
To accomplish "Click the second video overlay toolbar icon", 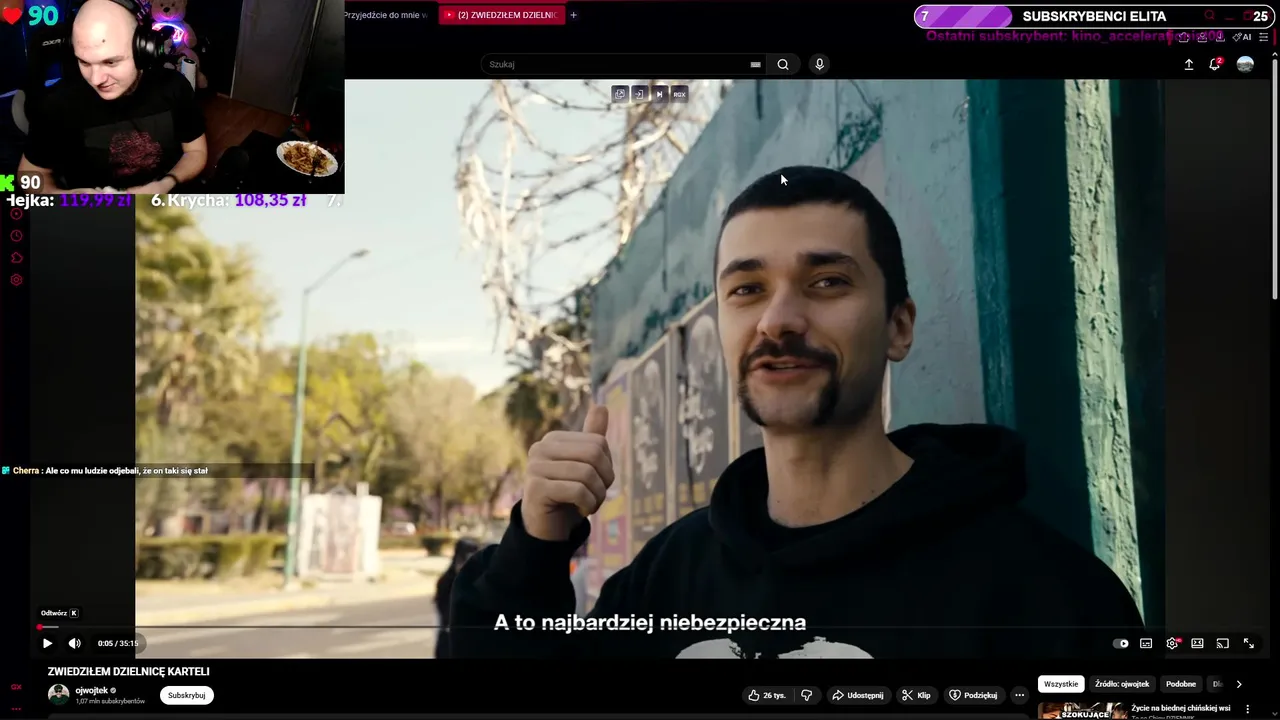I will pyautogui.click(x=639, y=94).
